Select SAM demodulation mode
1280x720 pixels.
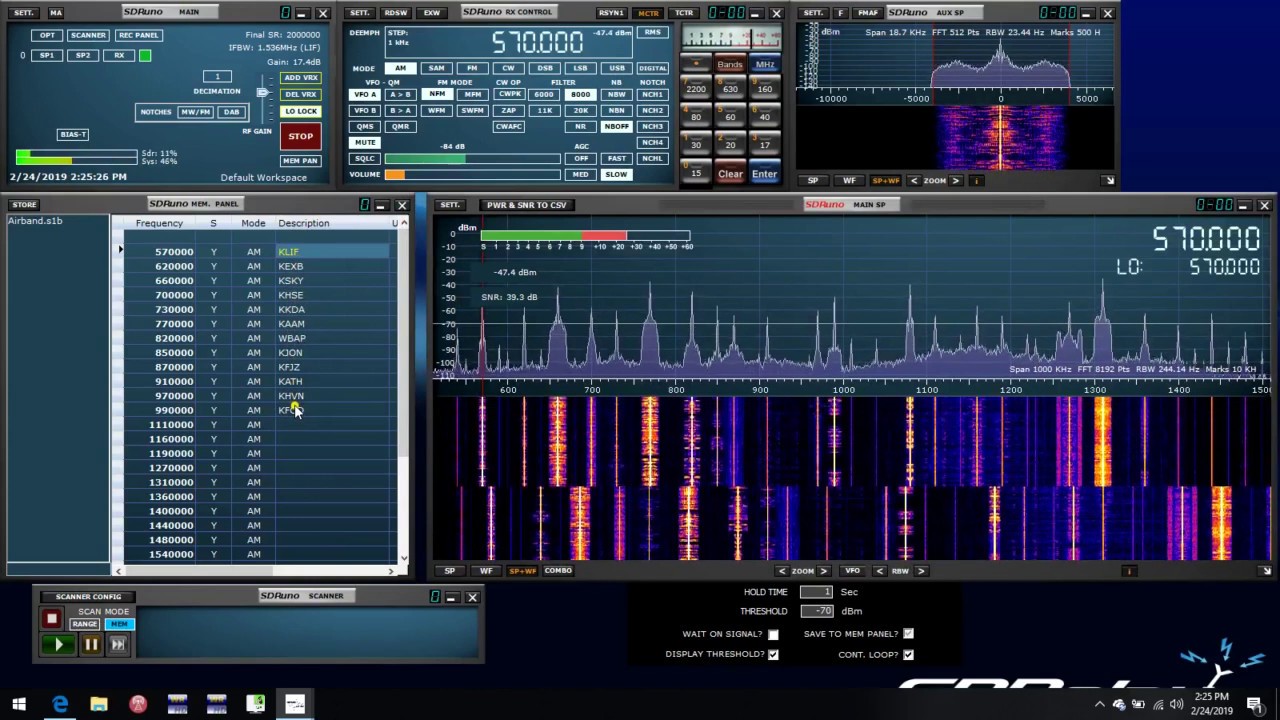436,69
